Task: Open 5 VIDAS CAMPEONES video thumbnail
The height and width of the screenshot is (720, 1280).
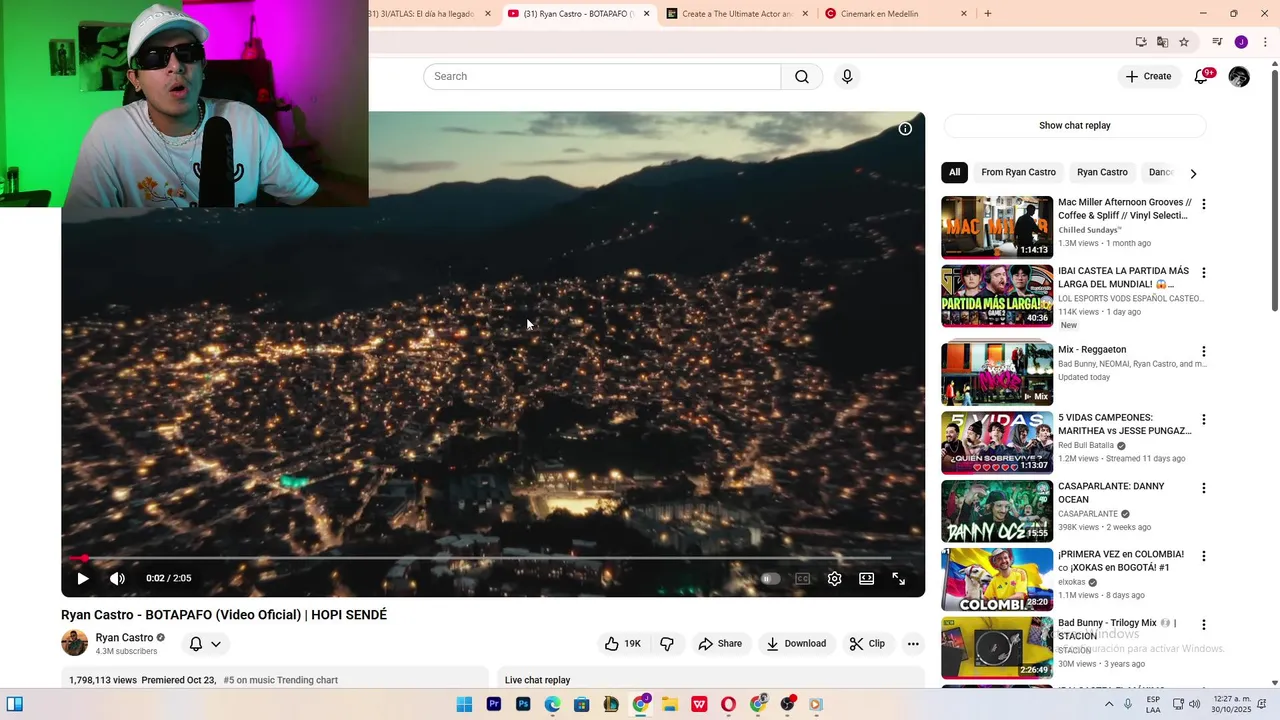Action: point(997,442)
